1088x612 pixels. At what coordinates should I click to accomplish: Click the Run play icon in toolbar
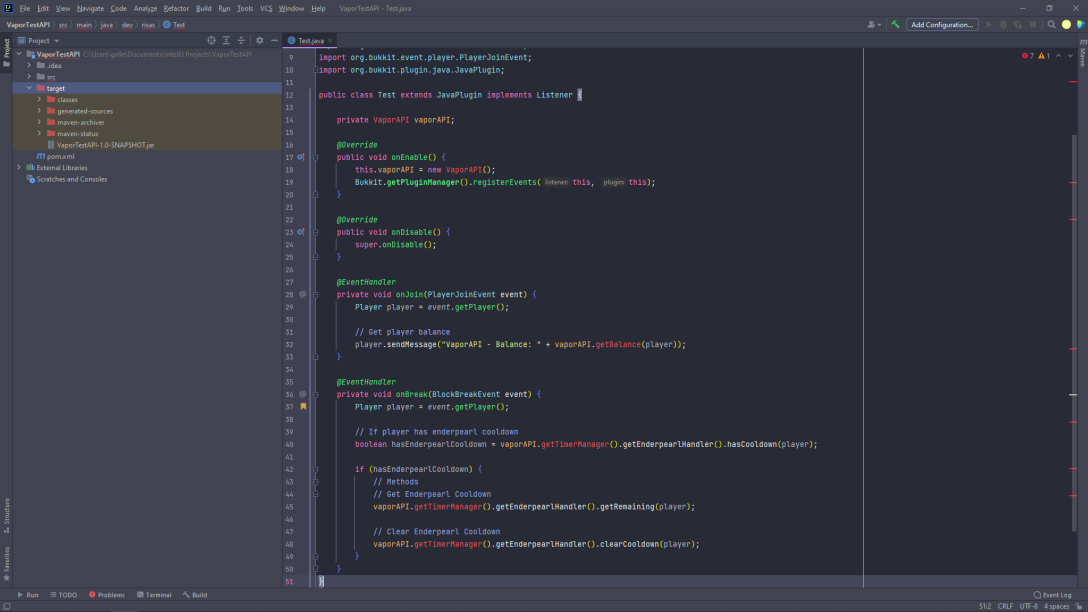(x=988, y=24)
